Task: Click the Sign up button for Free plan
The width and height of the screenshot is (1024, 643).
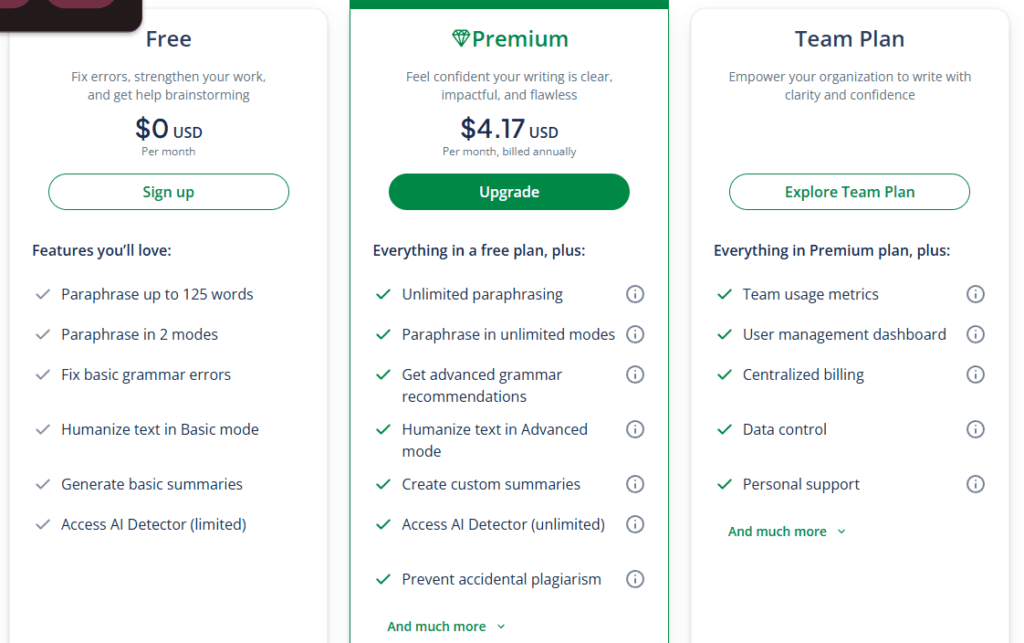Action: [x=168, y=191]
